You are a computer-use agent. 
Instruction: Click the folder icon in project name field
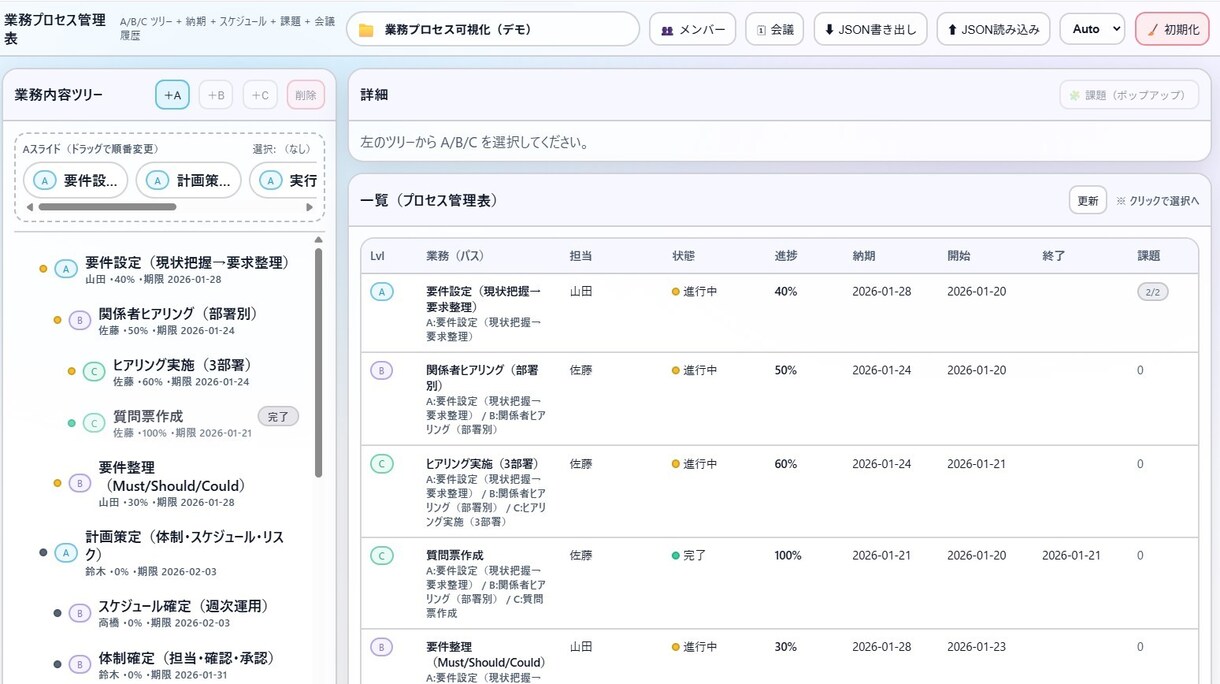tap(366, 30)
